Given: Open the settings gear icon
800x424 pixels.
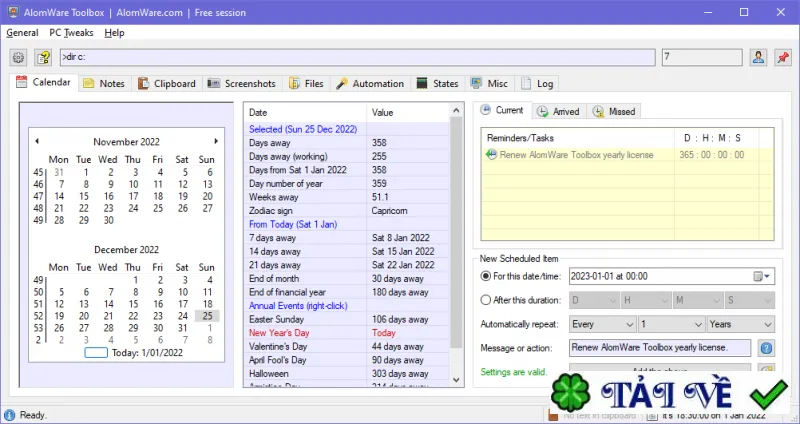Looking at the screenshot, I should [x=18, y=57].
